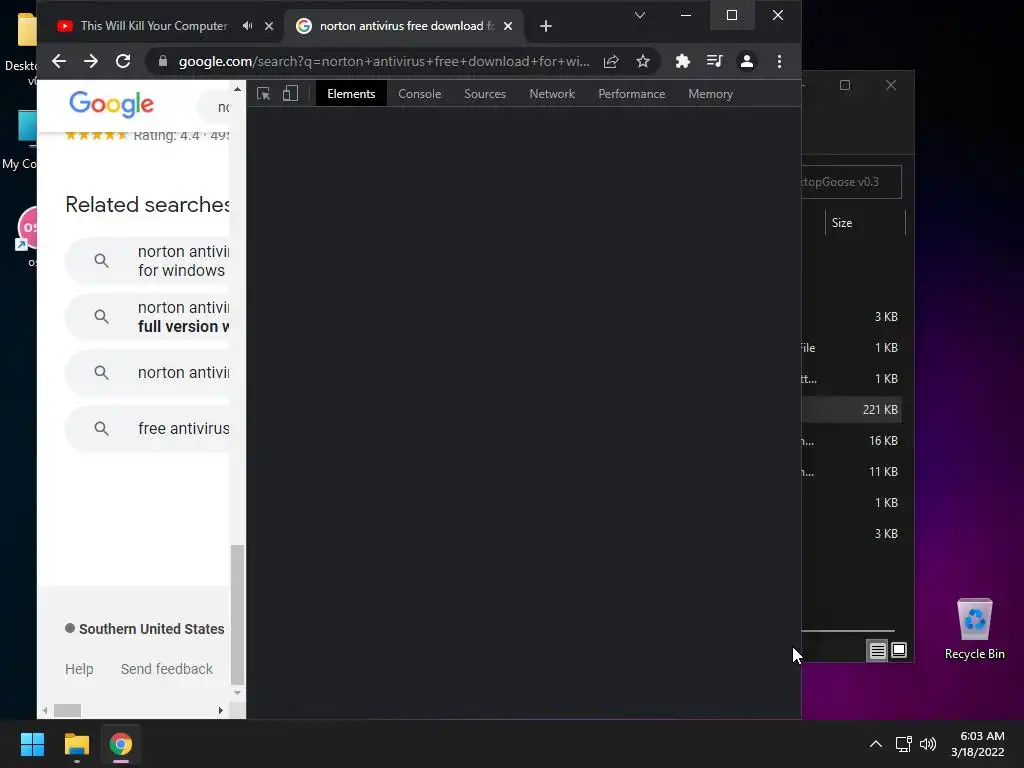Close the YouTube tab
This screenshot has height=768, width=1024.
(269, 26)
